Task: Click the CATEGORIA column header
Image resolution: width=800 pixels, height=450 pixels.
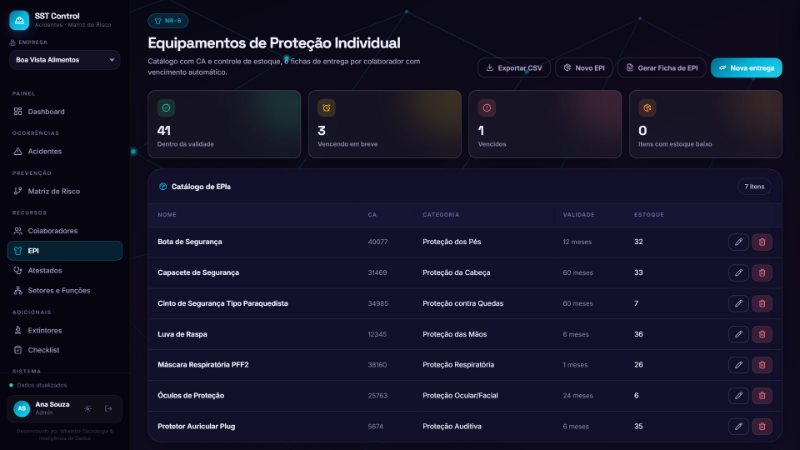Action: pos(441,215)
